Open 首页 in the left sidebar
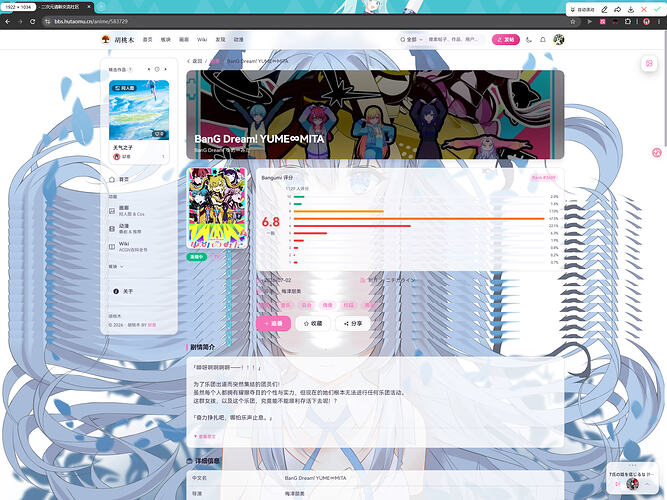The image size is (667, 500). point(139,180)
